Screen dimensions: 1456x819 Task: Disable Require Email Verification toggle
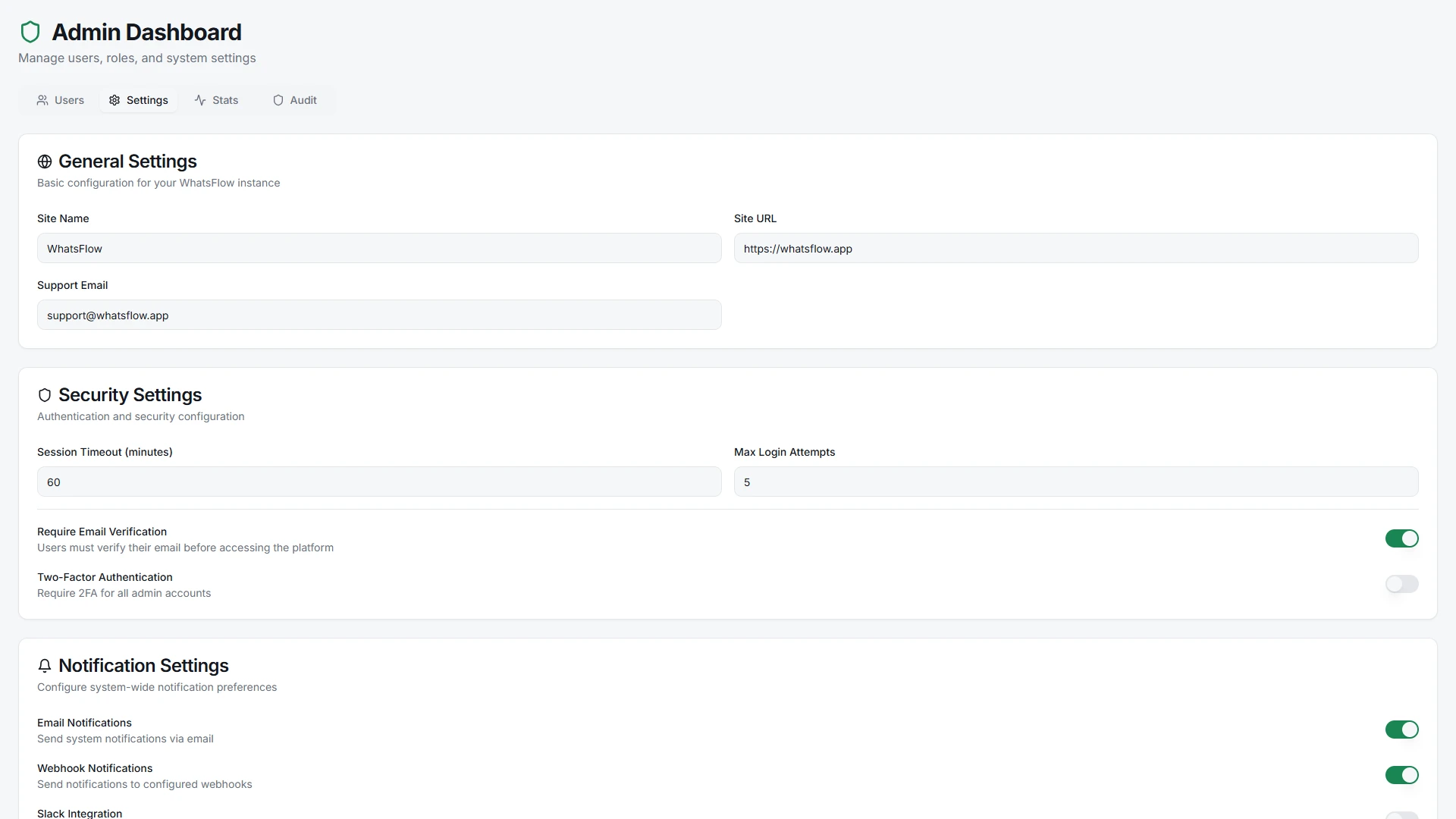pos(1401,538)
